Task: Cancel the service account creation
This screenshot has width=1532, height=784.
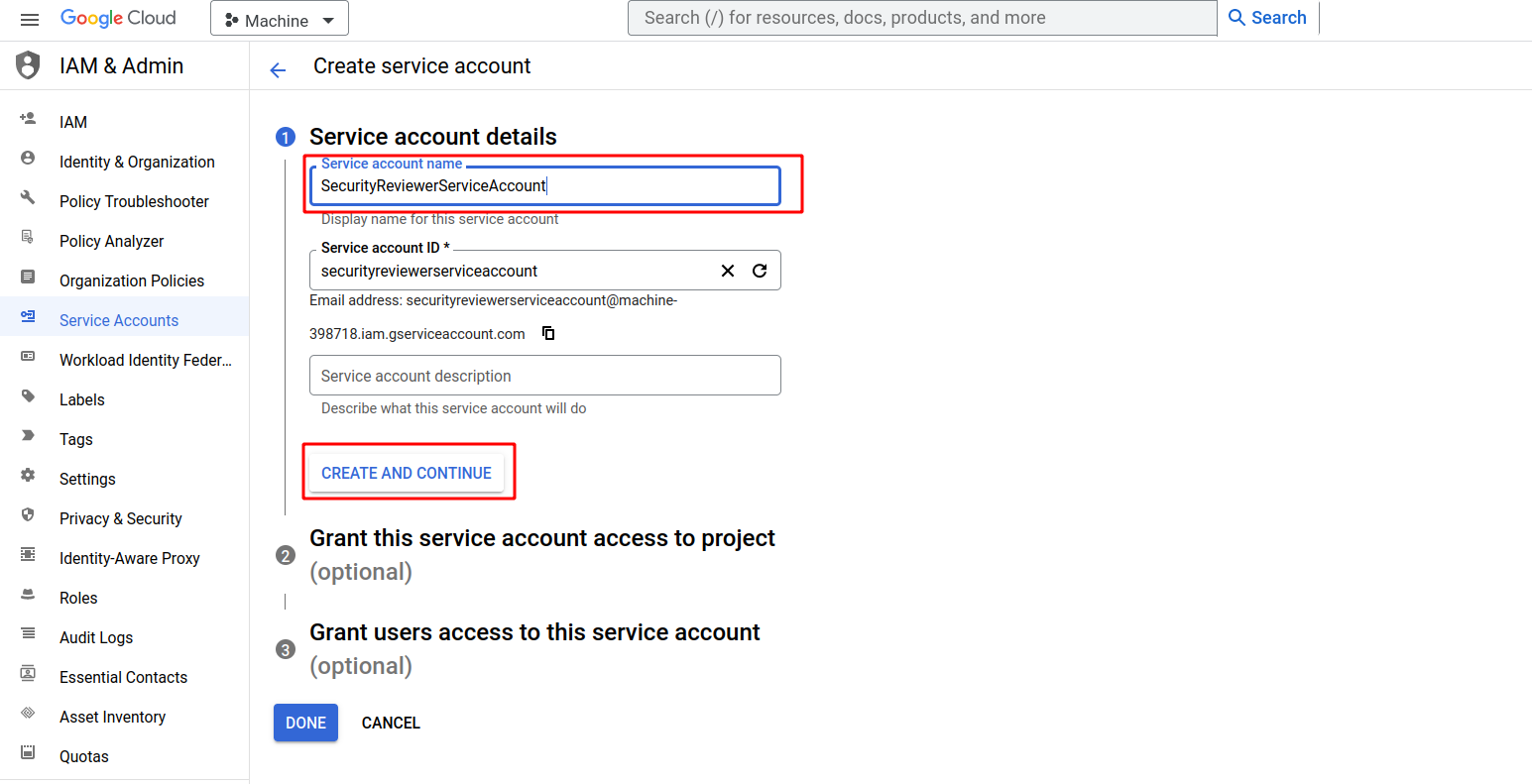Action: tap(390, 723)
